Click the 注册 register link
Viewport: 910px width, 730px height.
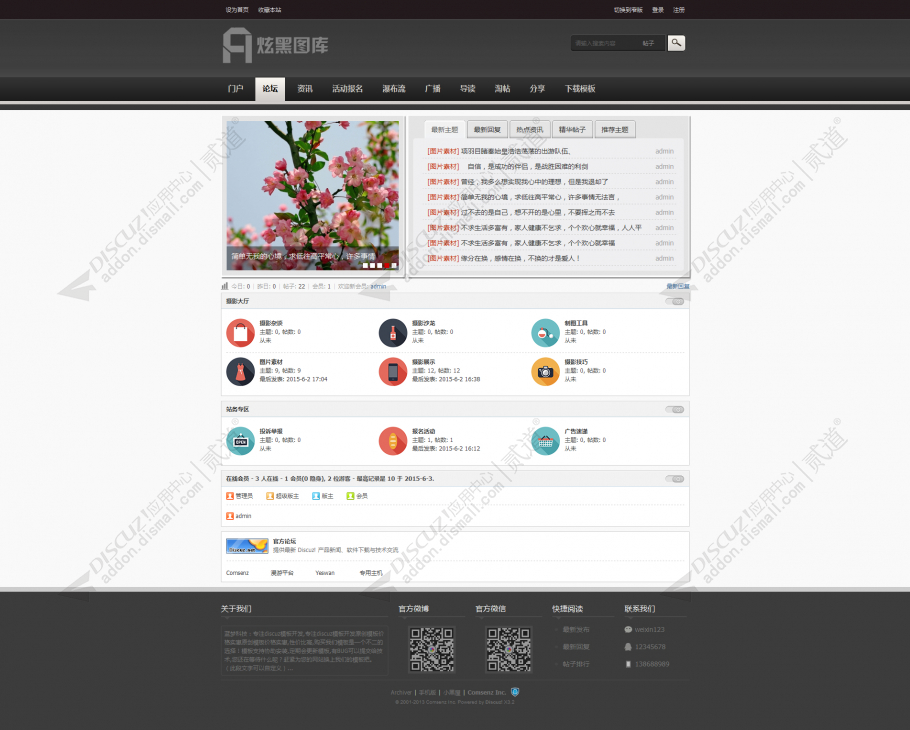click(x=679, y=10)
